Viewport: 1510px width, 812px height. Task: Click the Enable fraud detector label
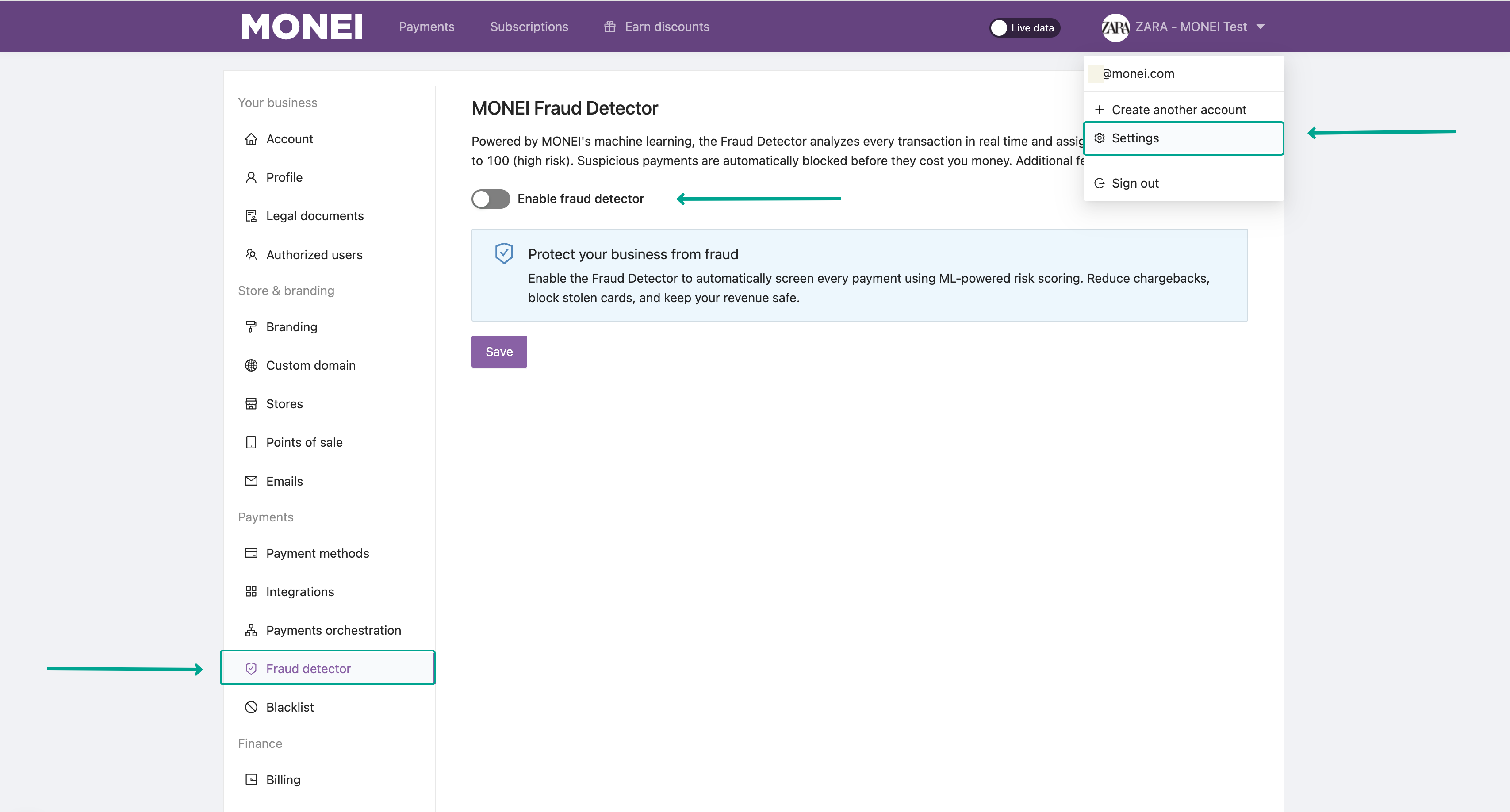[x=580, y=199]
